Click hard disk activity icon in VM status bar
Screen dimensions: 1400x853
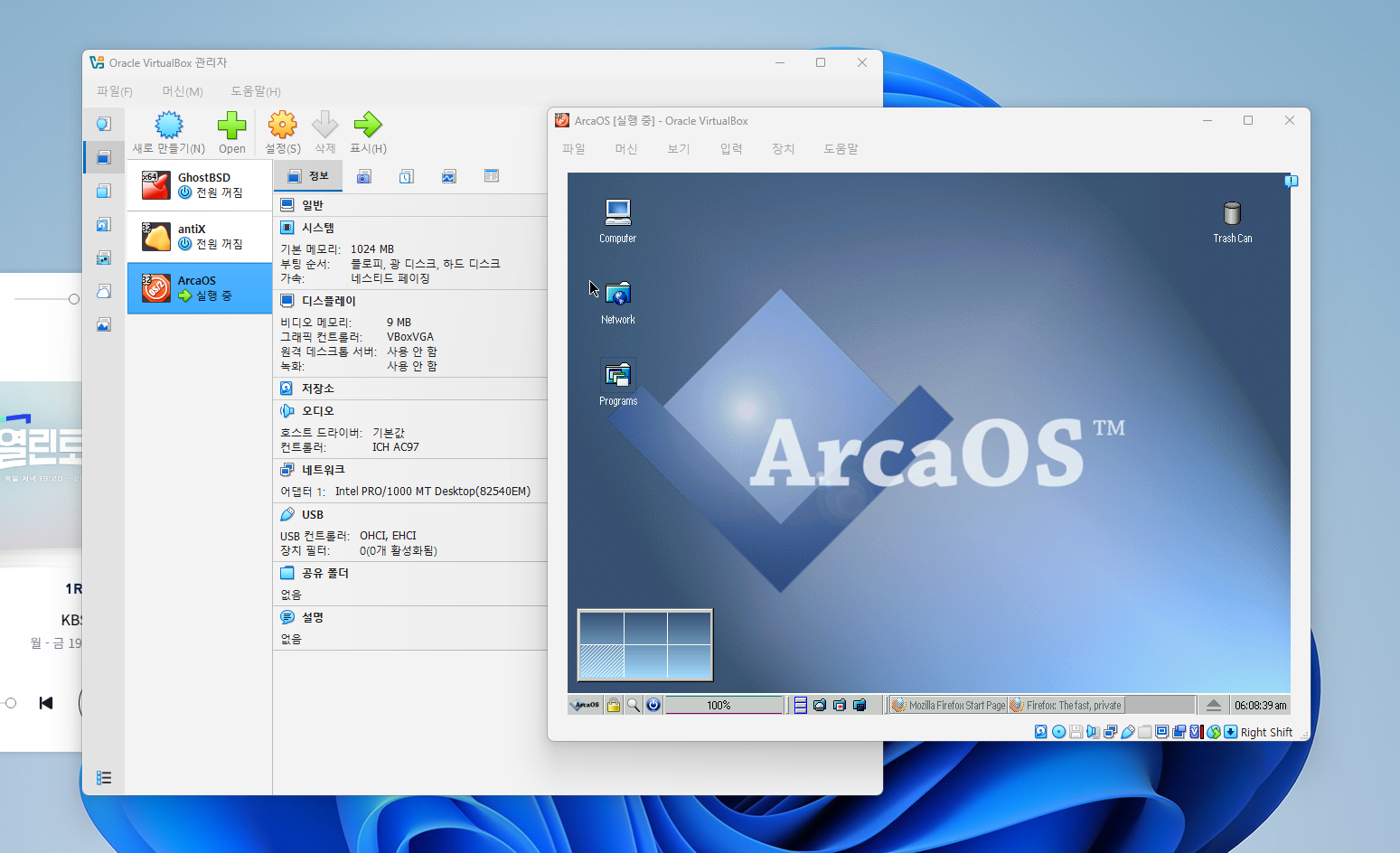(1041, 732)
